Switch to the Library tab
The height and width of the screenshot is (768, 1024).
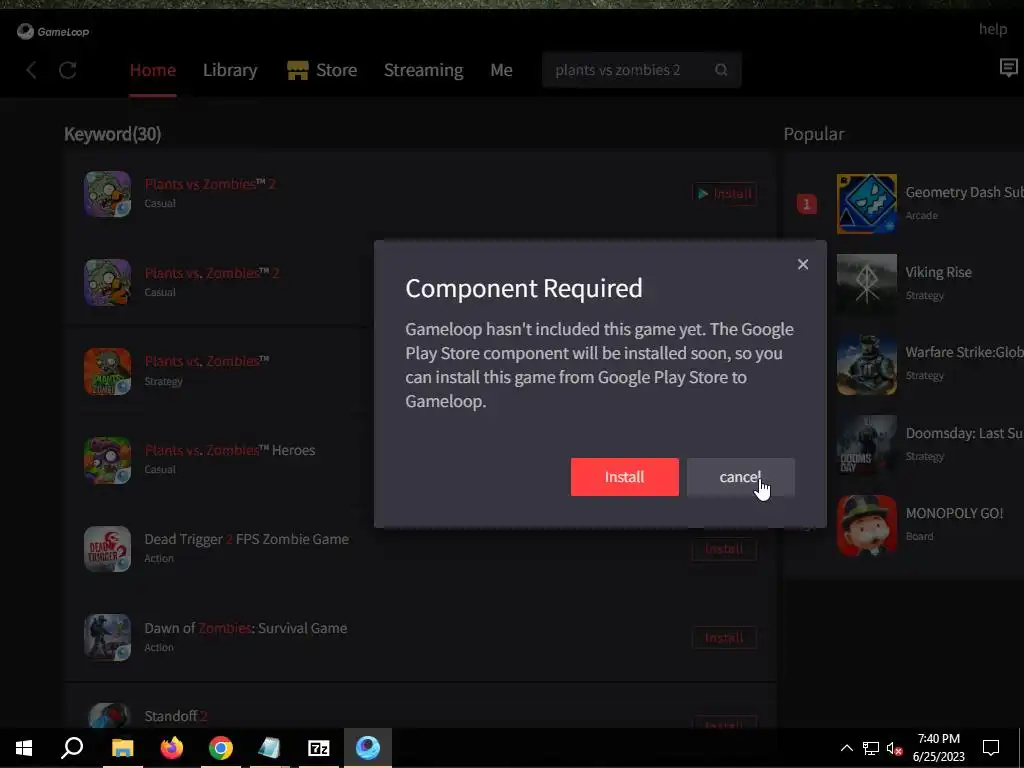[x=230, y=70]
